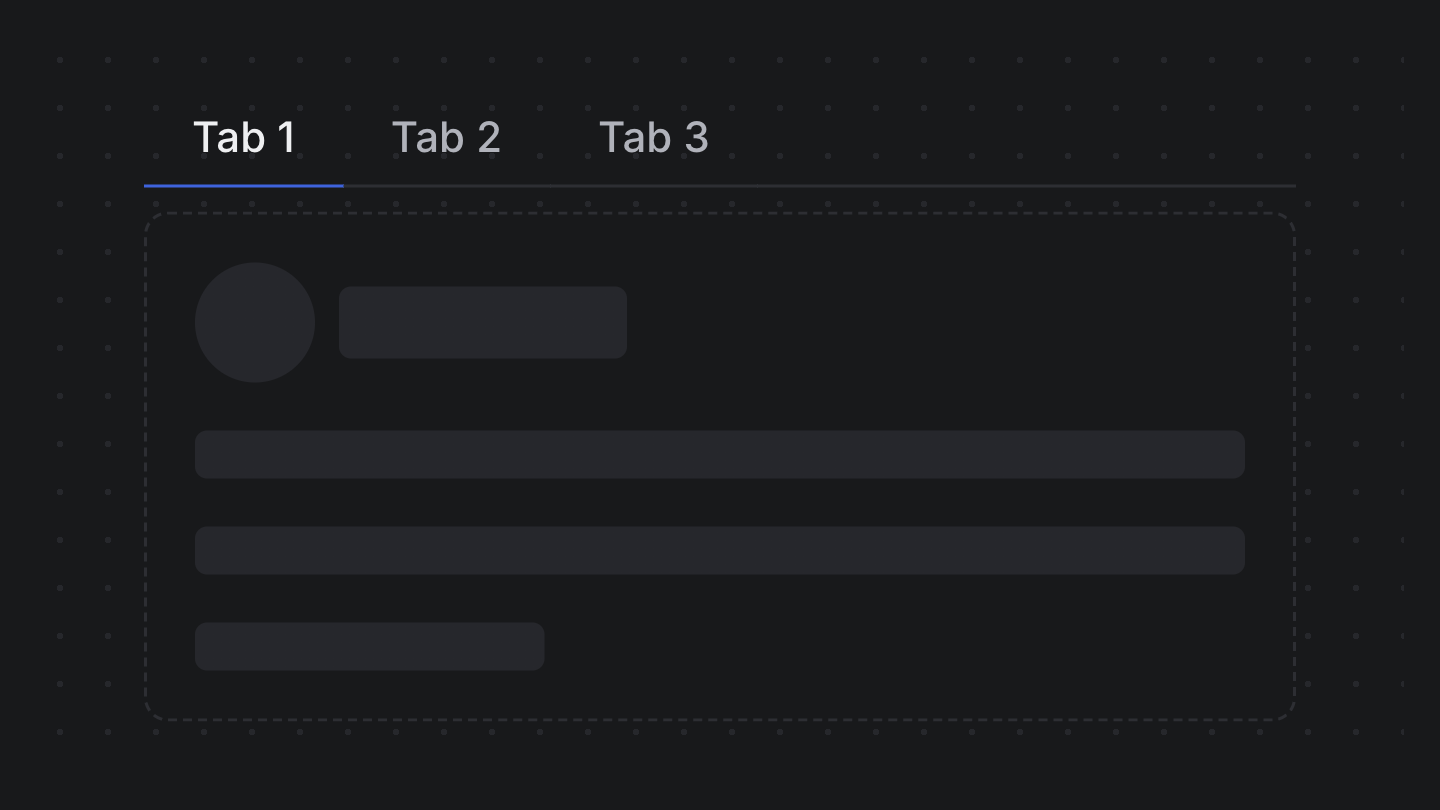Click the title placeholder next to avatar
This screenshot has width=1440, height=810.
[483, 322]
